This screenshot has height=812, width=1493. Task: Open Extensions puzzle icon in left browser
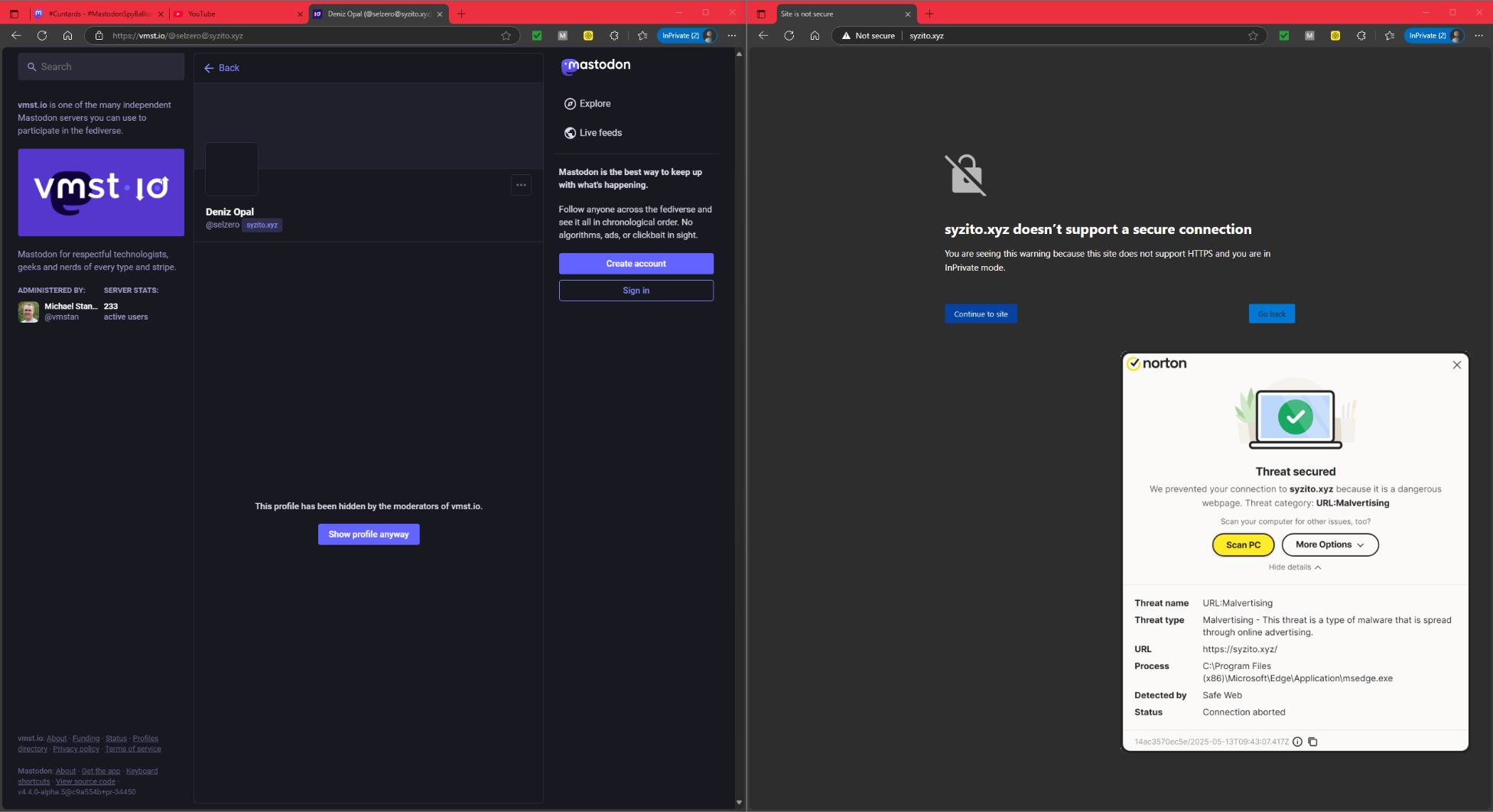(x=613, y=35)
